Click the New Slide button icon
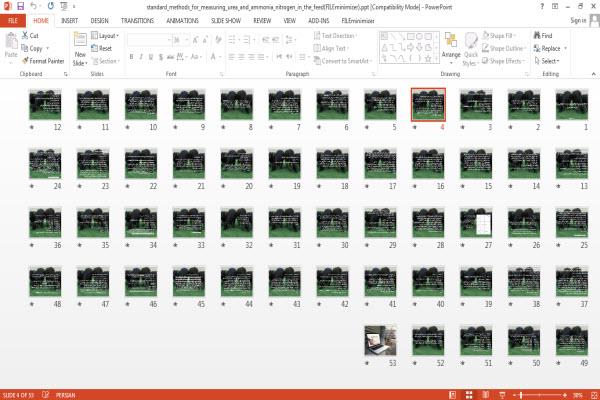The width and height of the screenshot is (600, 400). (x=80, y=41)
